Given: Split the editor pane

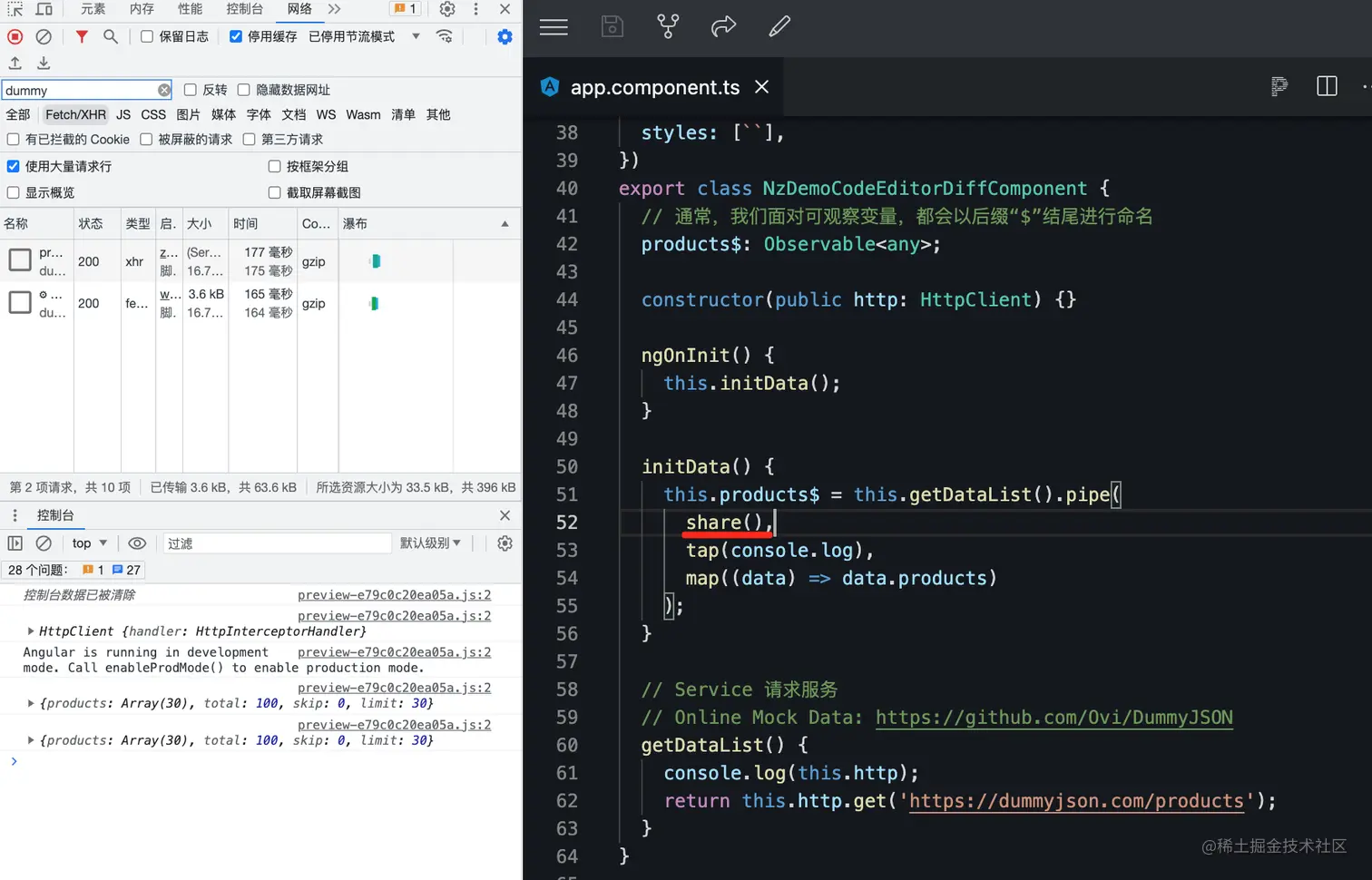Looking at the screenshot, I should (x=1327, y=86).
